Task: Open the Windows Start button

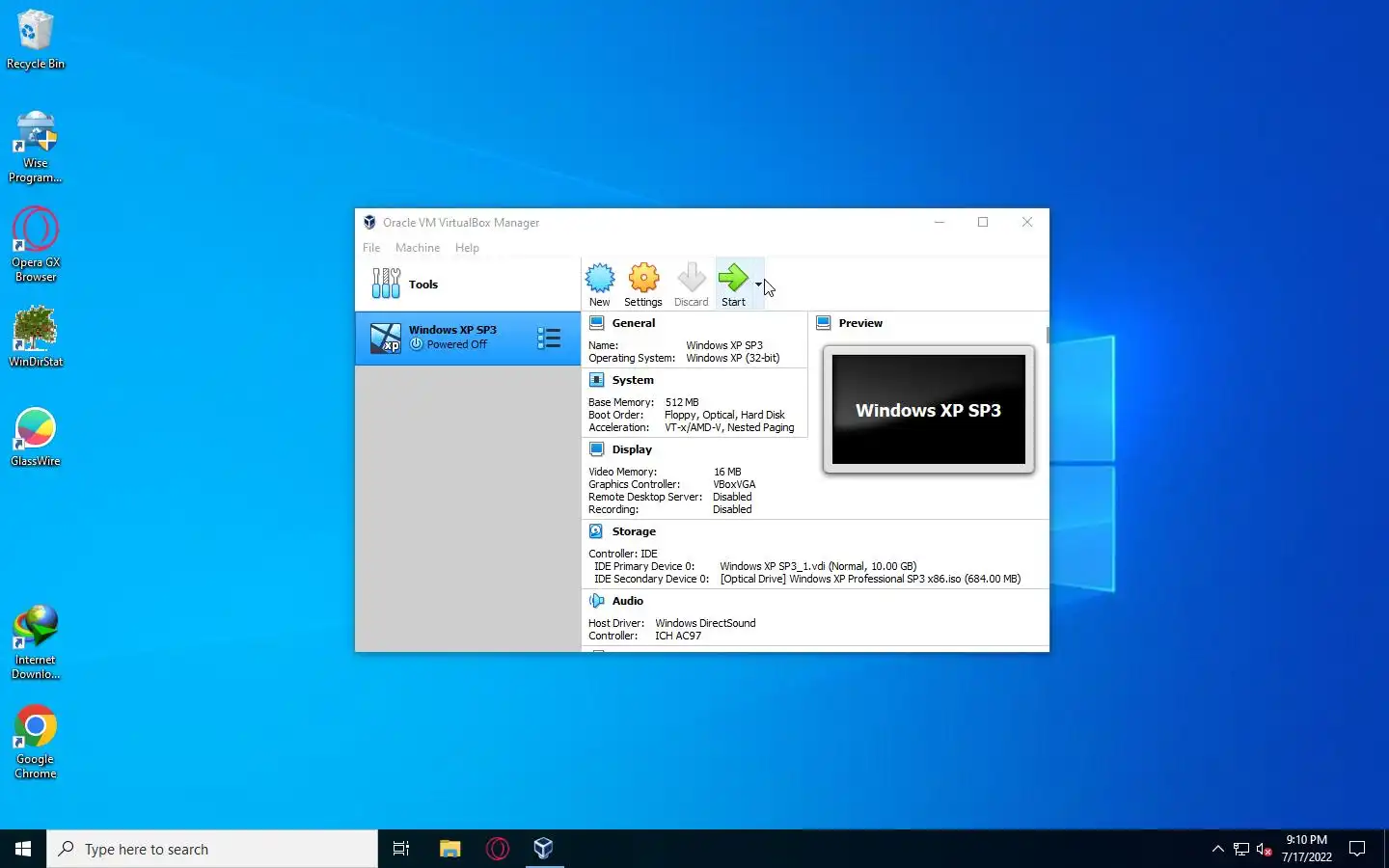Action: (x=23, y=849)
